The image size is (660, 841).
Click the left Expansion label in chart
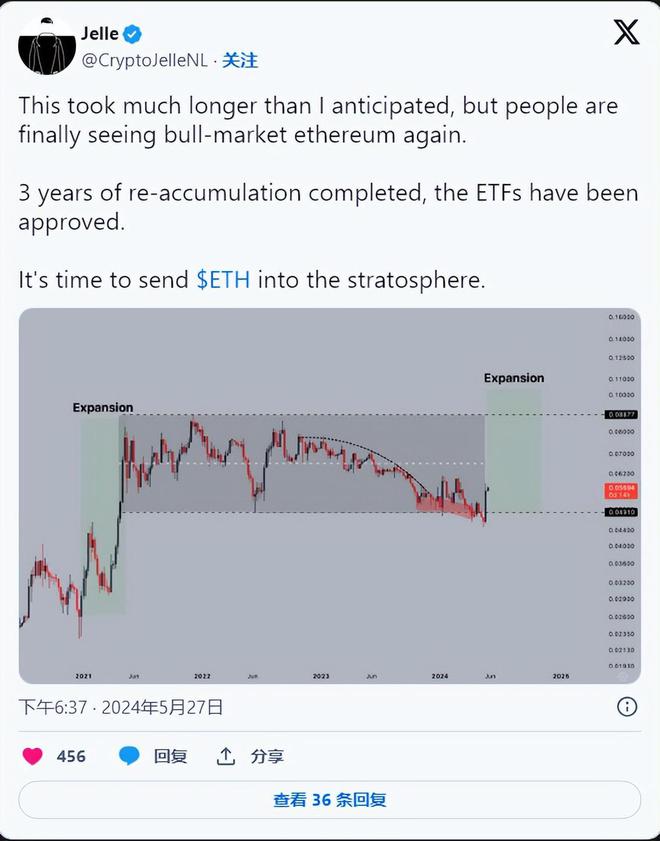(x=102, y=407)
